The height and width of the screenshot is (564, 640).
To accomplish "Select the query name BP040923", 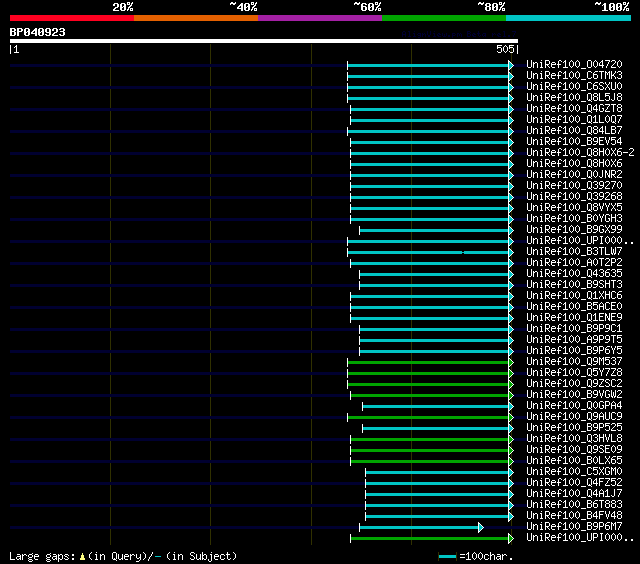I will pyautogui.click(x=38, y=32).
